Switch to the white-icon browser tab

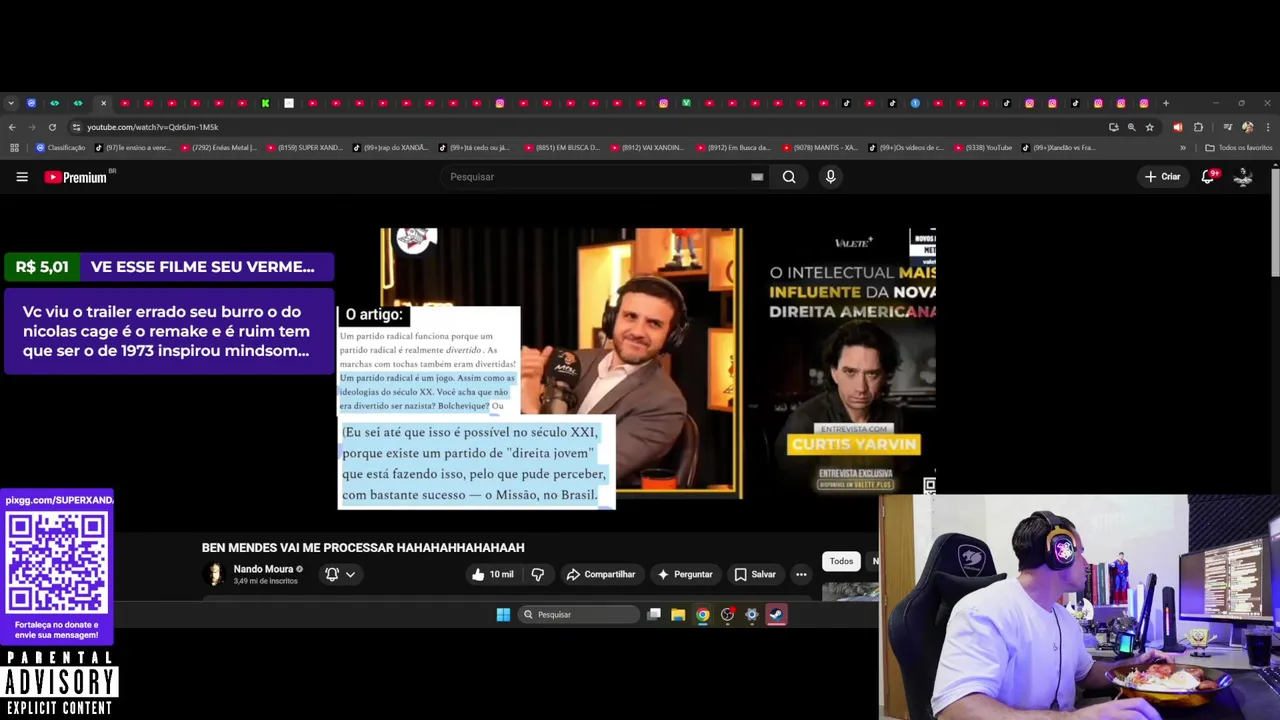(289, 103)
